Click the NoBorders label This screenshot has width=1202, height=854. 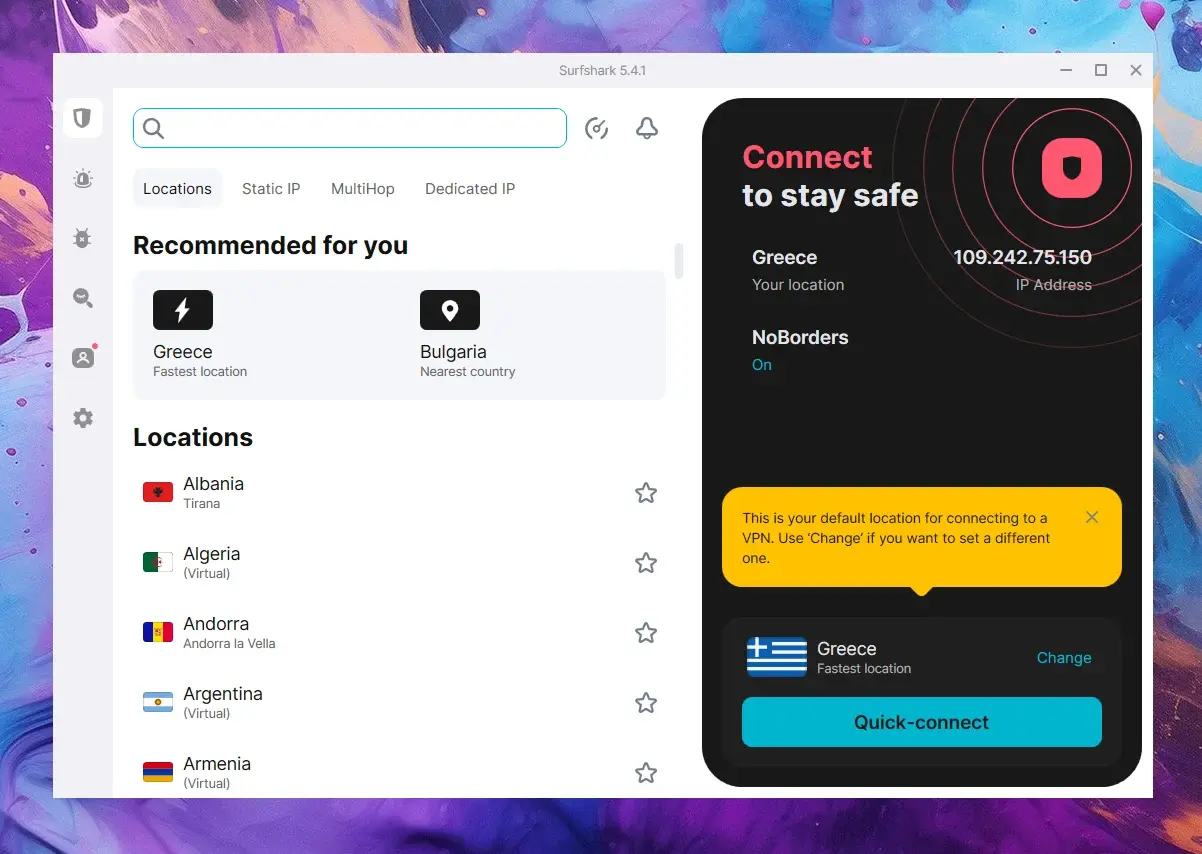tap(800, 337)
